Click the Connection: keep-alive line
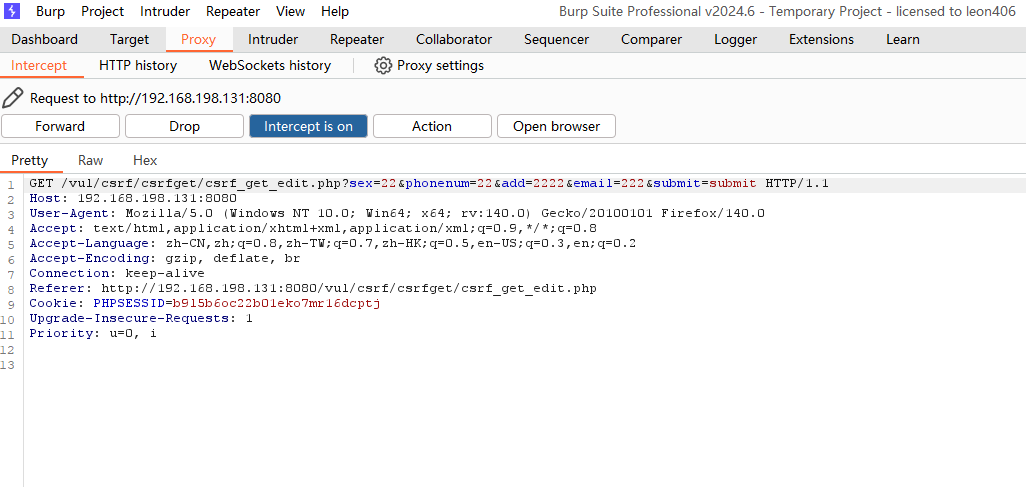This screenshot has width=1026, height=487. click(x=117, y=274)
